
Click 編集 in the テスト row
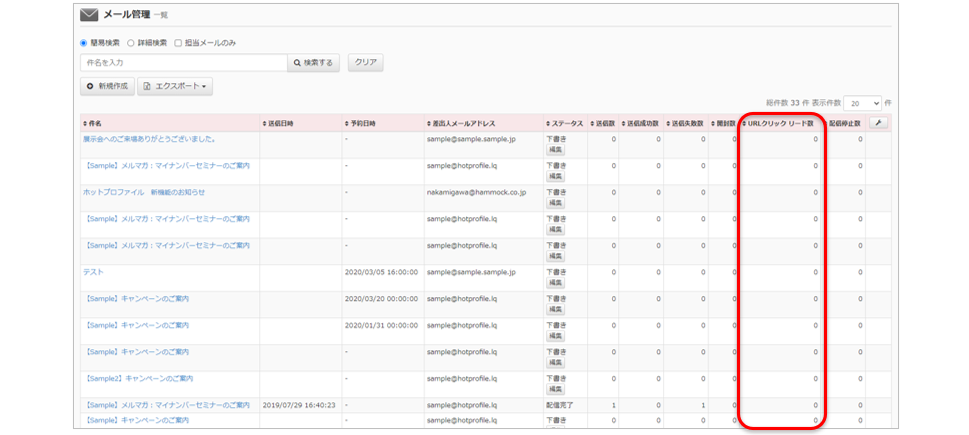pos(555,282)
